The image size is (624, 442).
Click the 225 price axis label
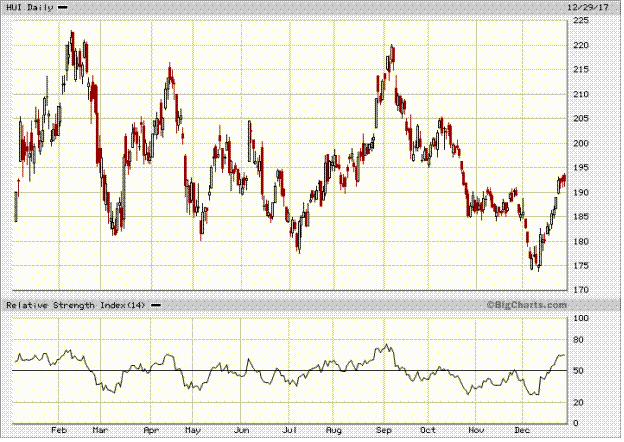(x=581, y=21)
